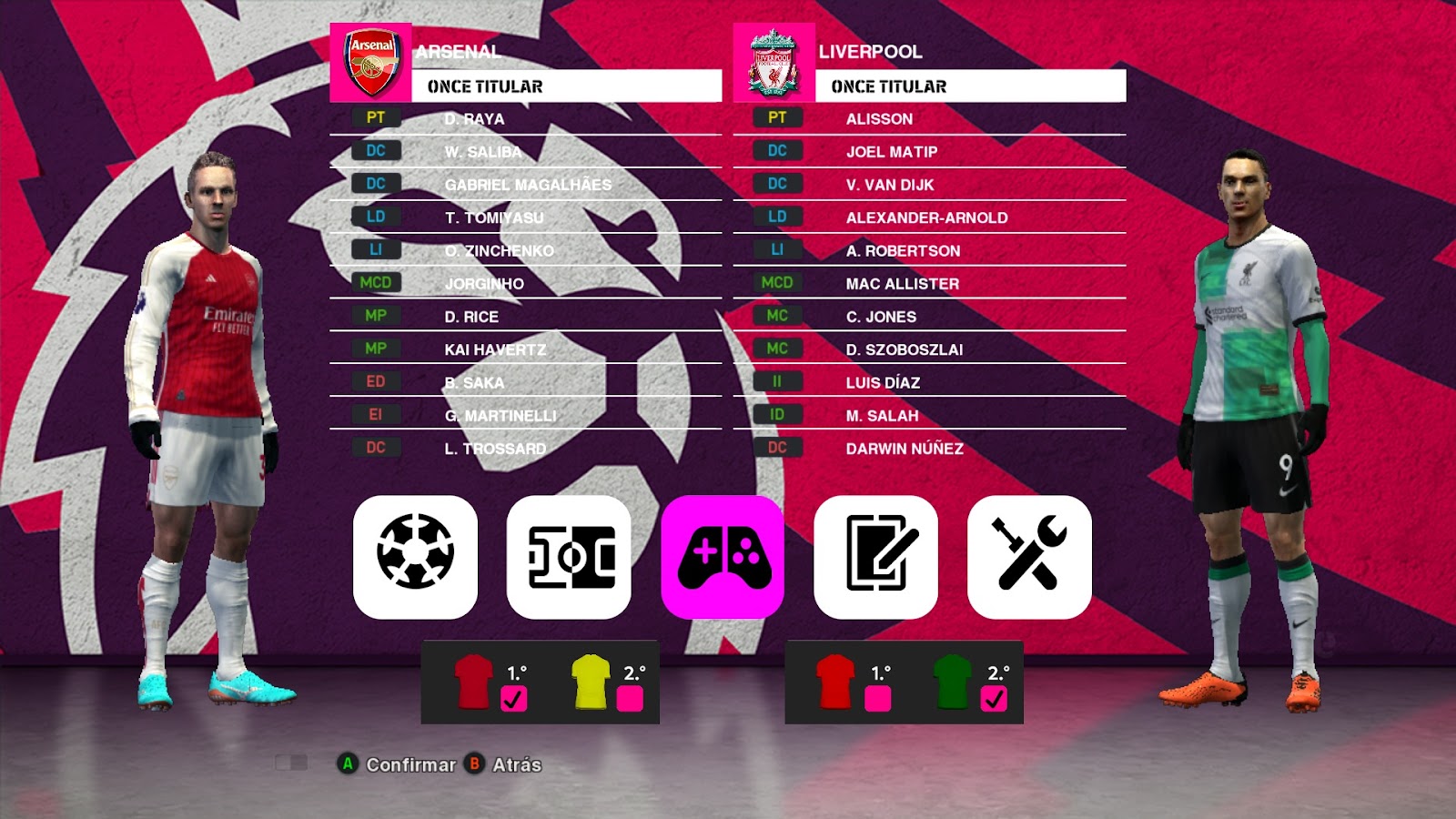Toggle Liverpool's second kit checkbox
Image resolution: width=1456 pixels, height=819 pixels.
[x=994, y=699]
